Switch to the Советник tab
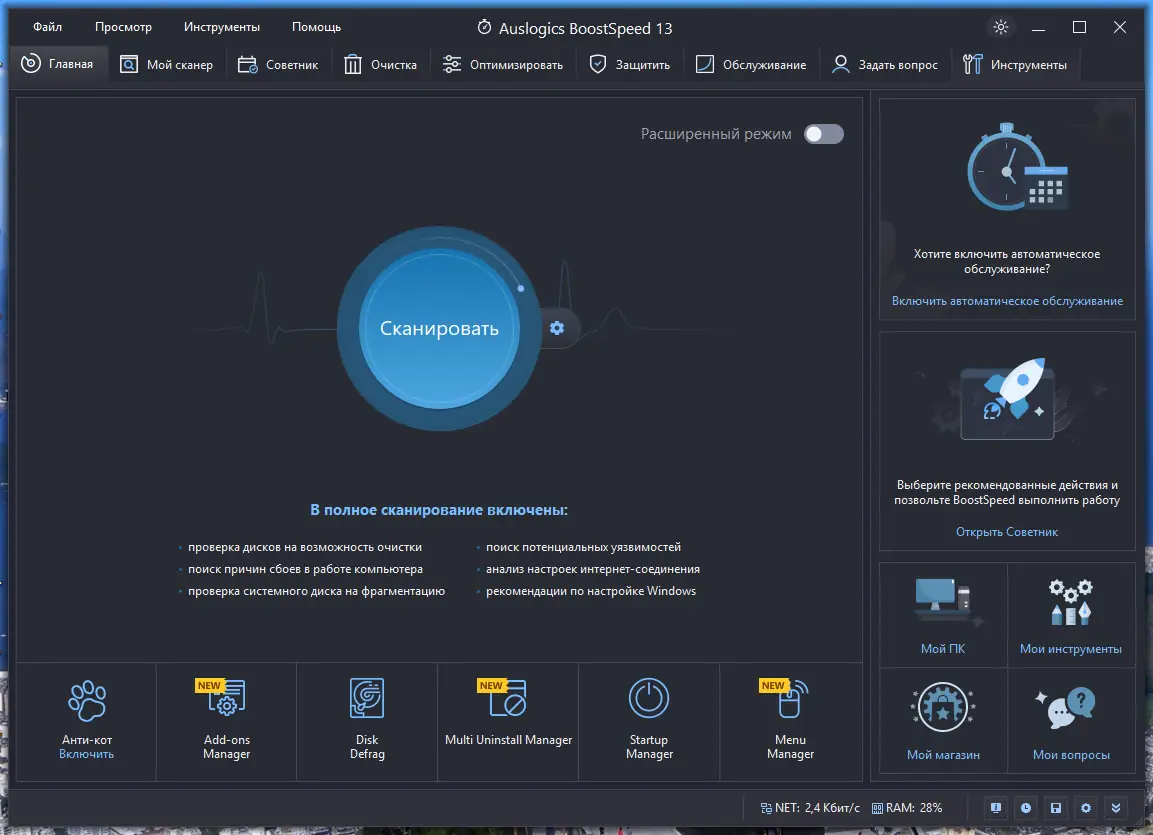This screenshot has width=1153, height=835. pyautogui.click(x=278, y=63)
